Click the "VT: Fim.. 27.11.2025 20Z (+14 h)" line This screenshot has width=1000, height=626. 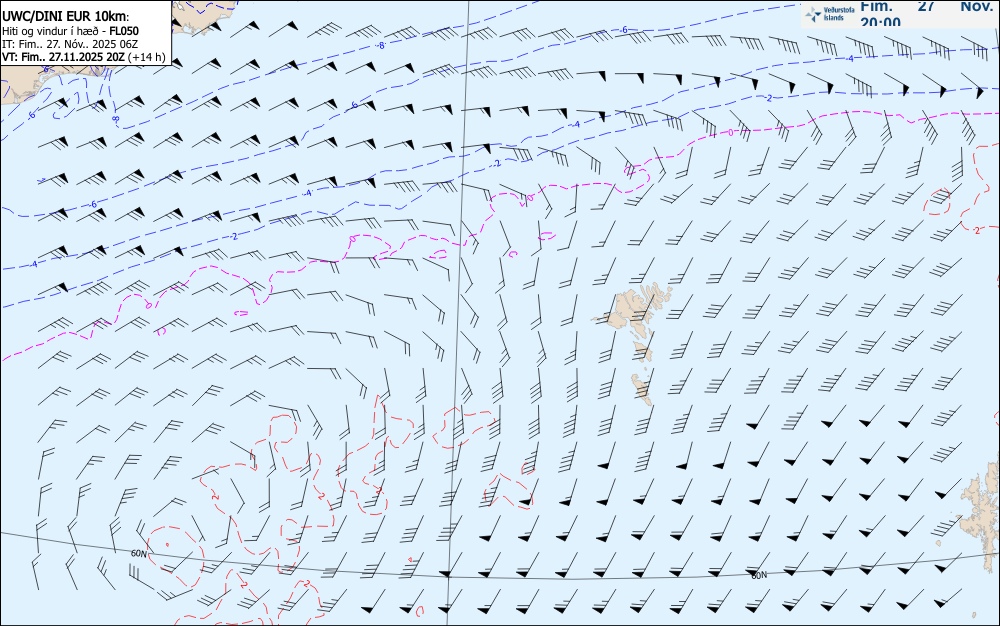[x=84, y=57]
